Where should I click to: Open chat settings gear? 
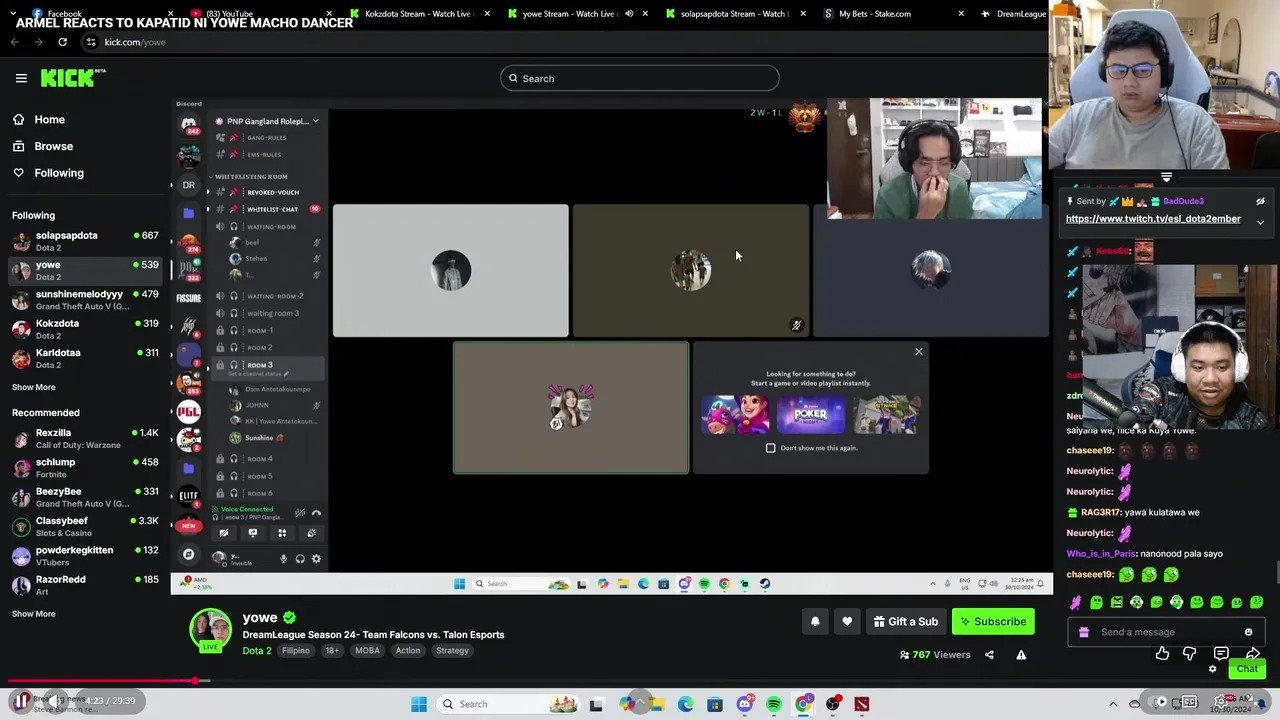pyautogui.click(x=1212, y=669)
